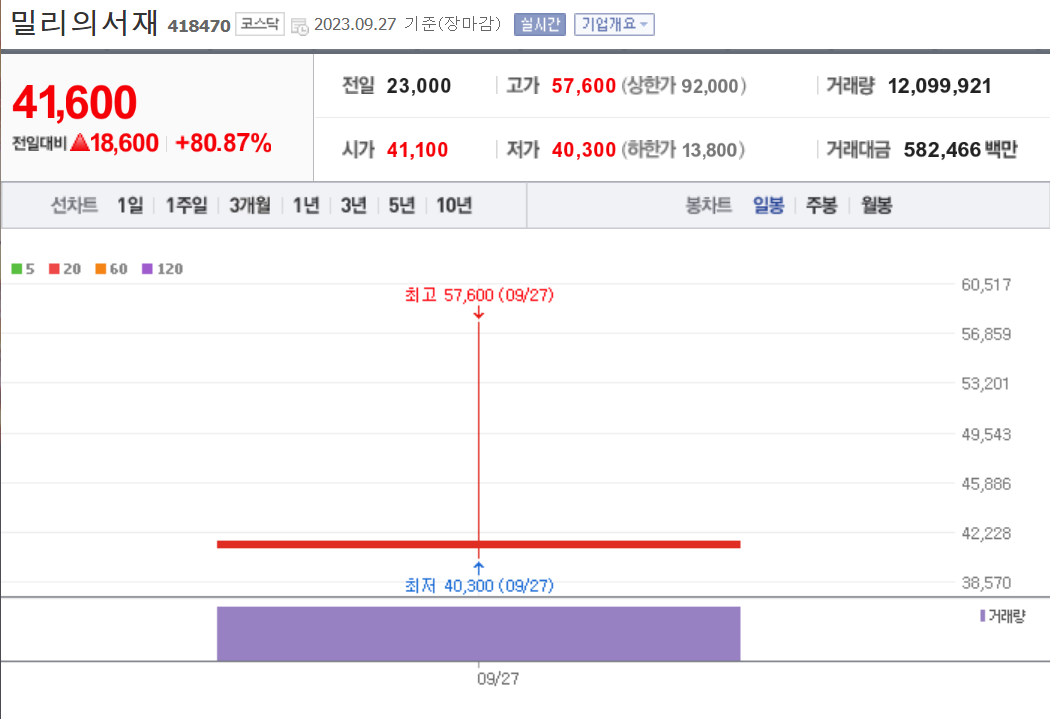The image size is (1050, 719).
Task: Click the 42,228 y-axis label
Action: (986, 534)
